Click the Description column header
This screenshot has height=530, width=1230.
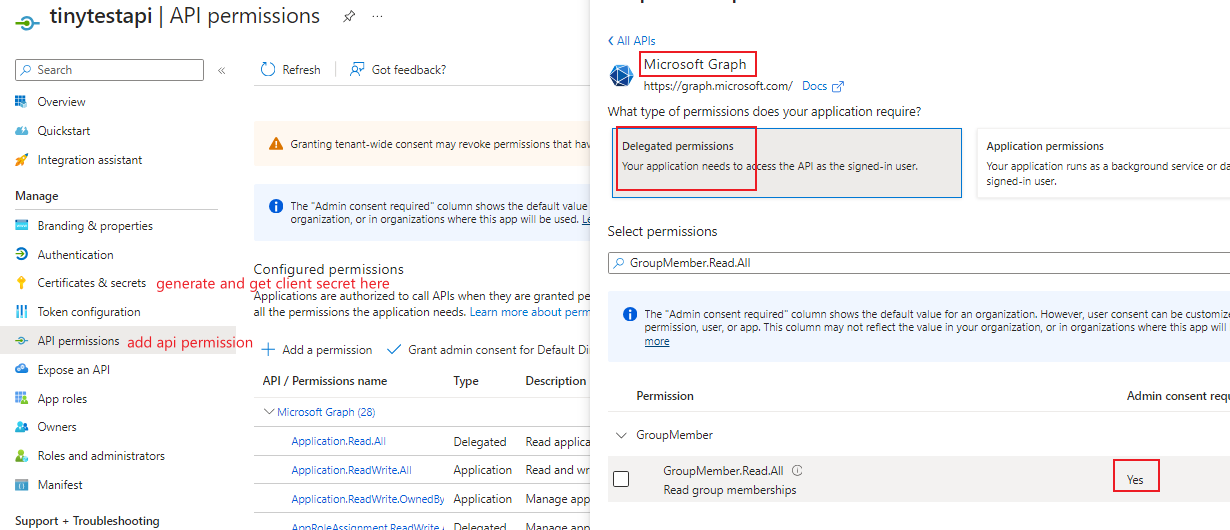[x=556, y=381]
